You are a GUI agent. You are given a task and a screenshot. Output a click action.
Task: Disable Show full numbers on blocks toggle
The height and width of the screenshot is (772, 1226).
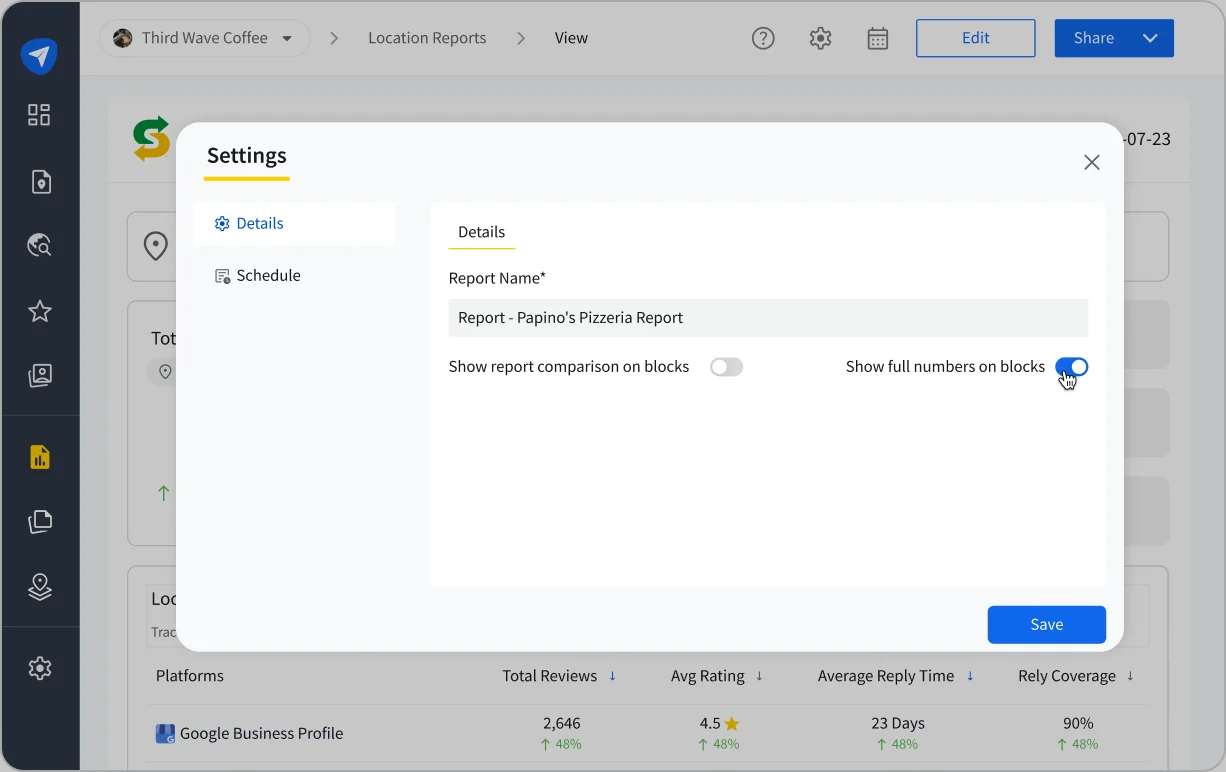tap(1072, 367)
